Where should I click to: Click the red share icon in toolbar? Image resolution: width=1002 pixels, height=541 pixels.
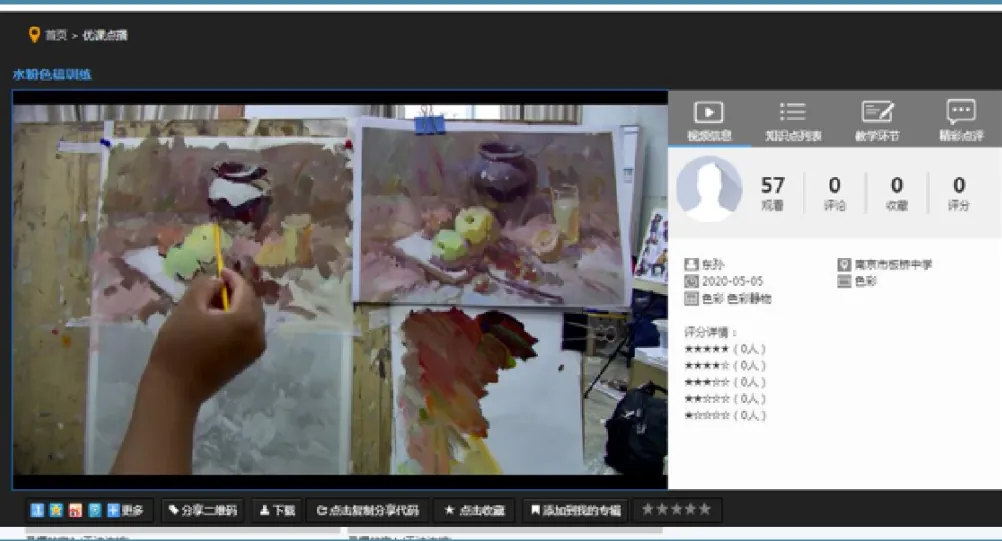[75, 510]
